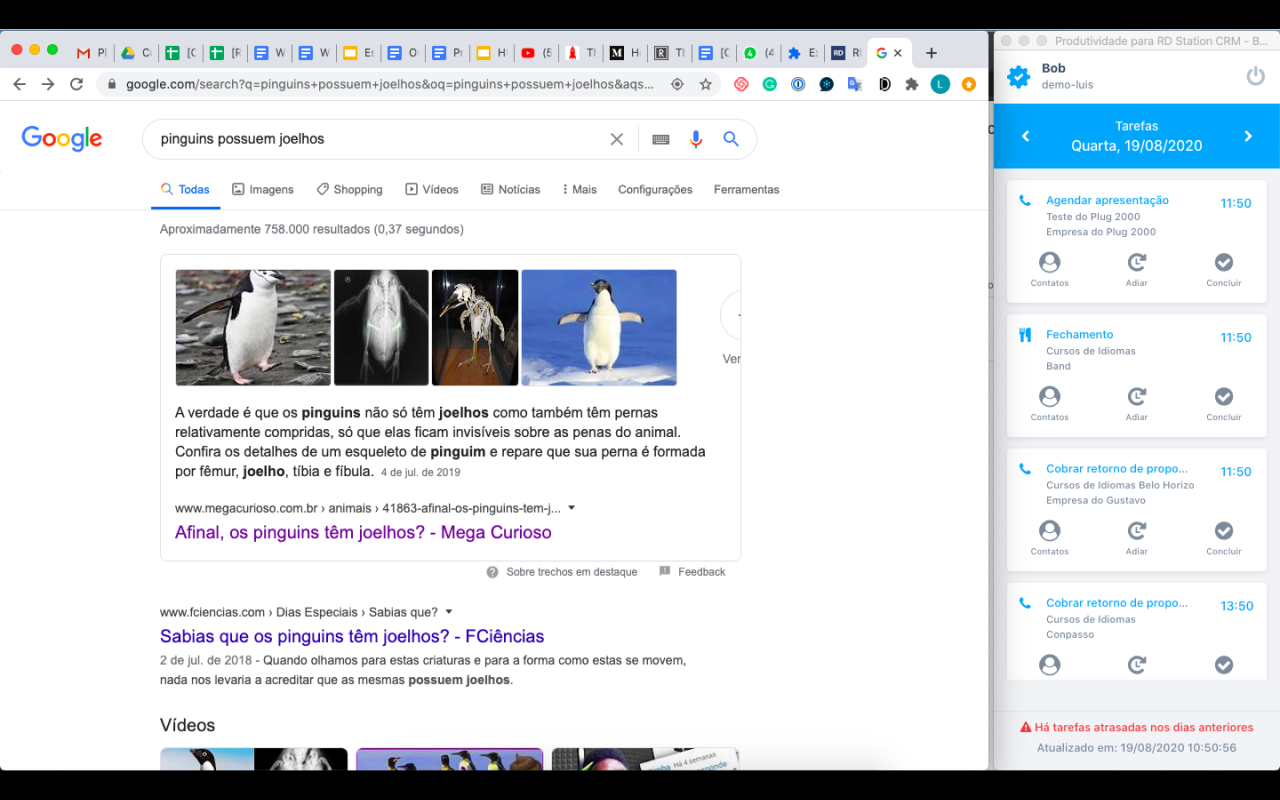Mark Agendar apresentação task as Concluir

1224,269
